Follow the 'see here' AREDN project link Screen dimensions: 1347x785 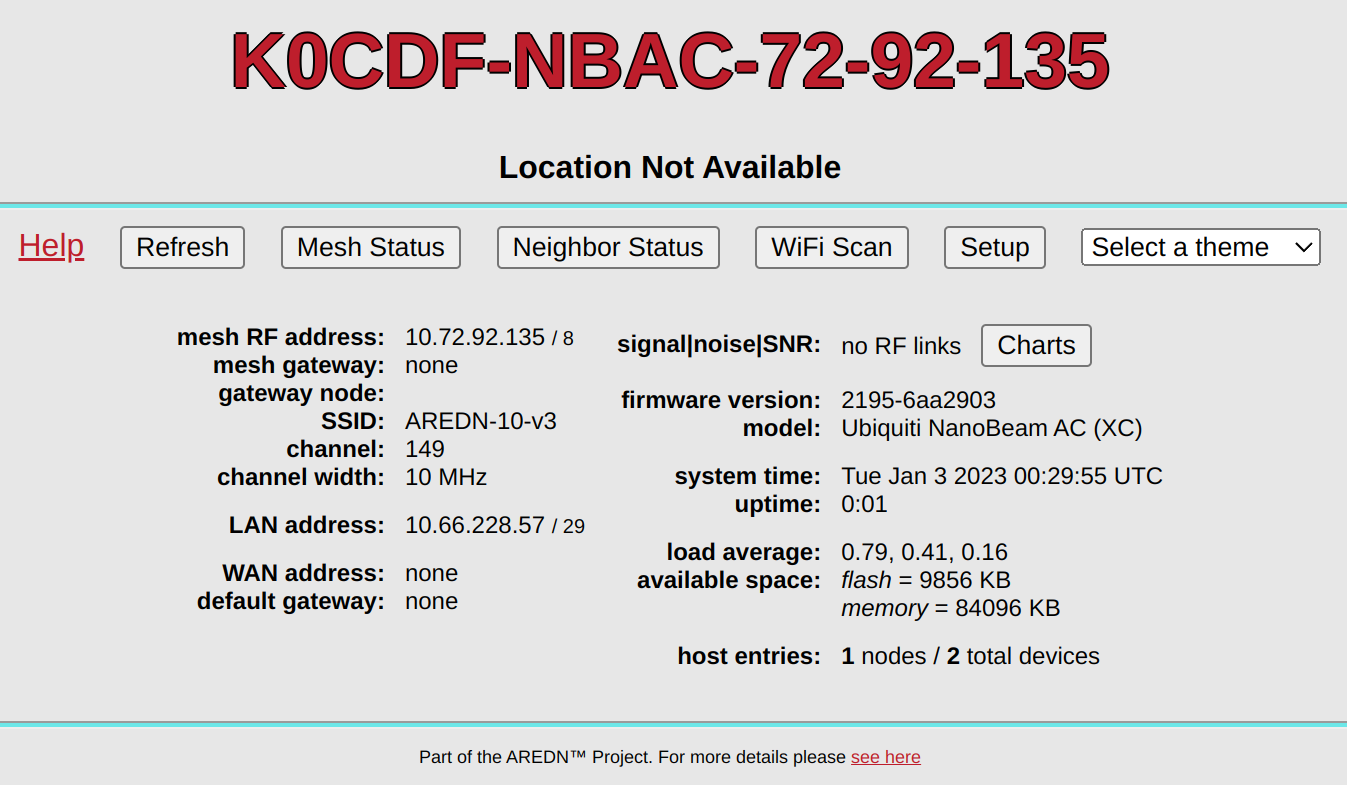coord(885,757)
